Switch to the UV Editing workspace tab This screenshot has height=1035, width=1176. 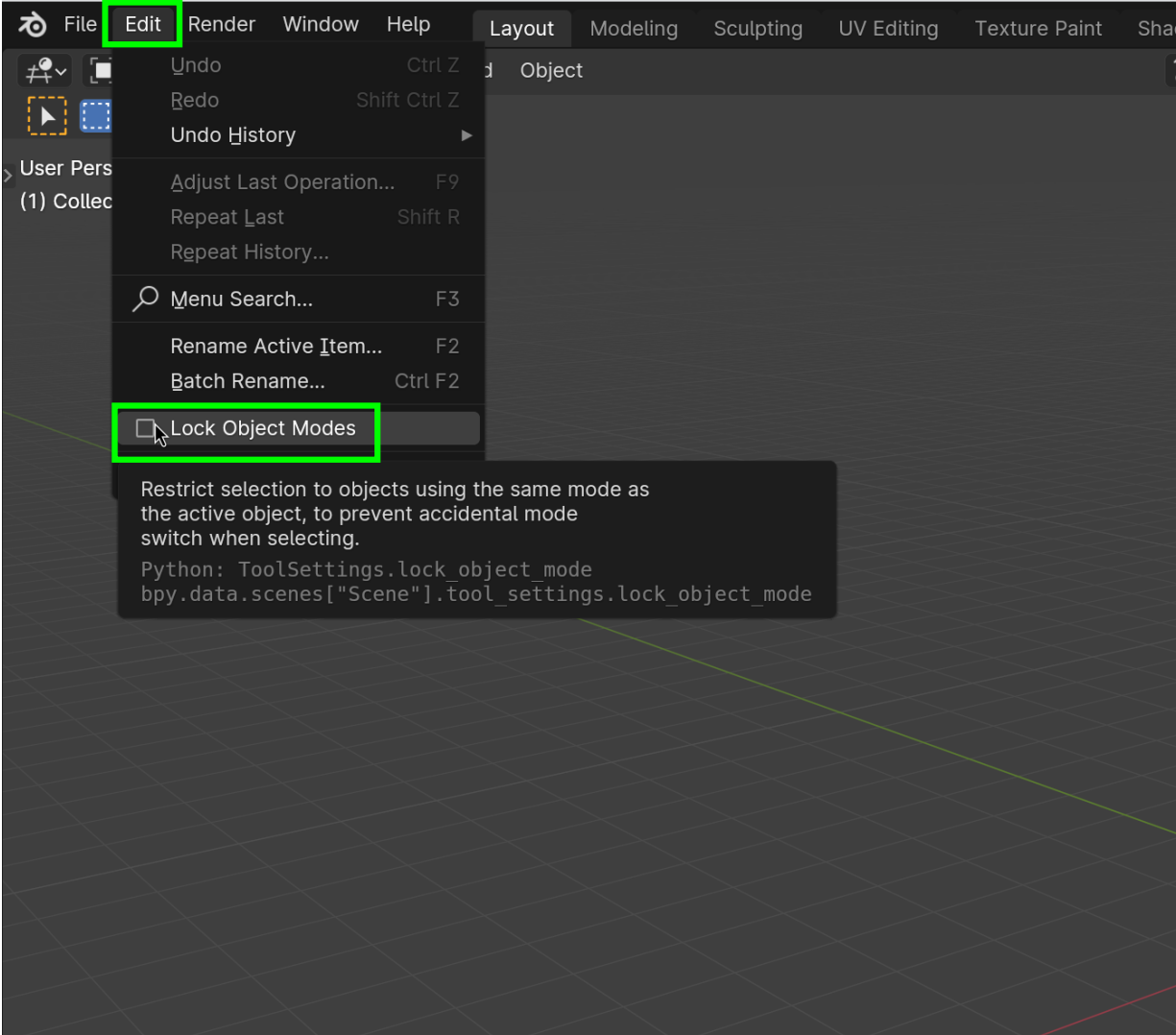click(888, 29)
